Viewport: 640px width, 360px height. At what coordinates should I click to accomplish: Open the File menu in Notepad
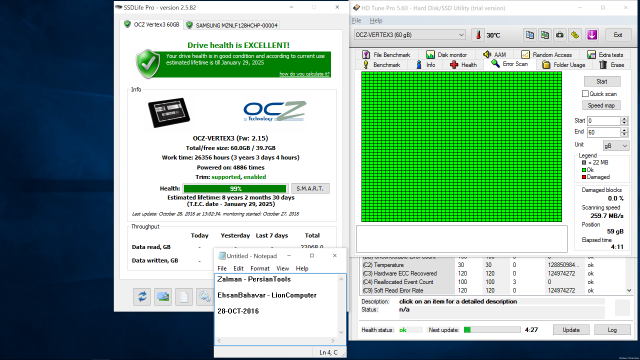[x=222, y=269]
